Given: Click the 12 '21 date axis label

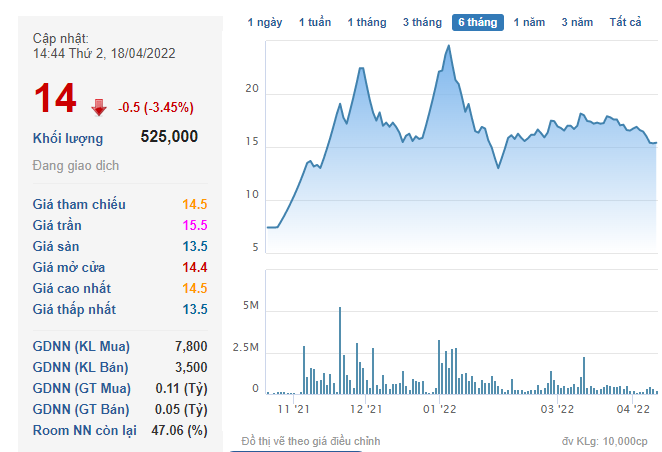Looking at the screenshot, I should [367, 408].
